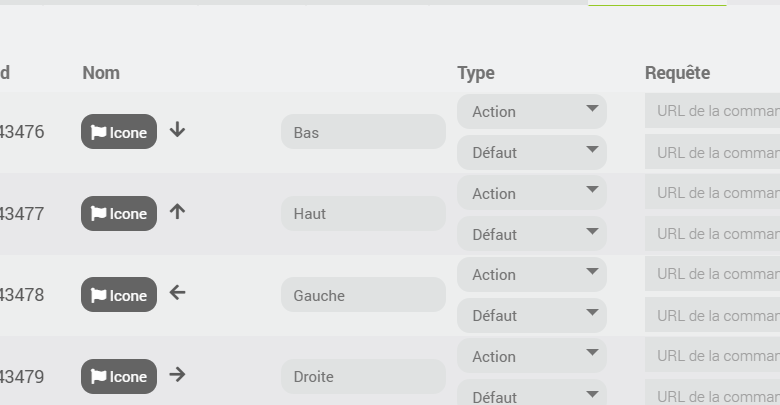780x405 pixels.
Task: Click the first URL field of Bas command
Action: pyautogui.click(x=712, y=110)
